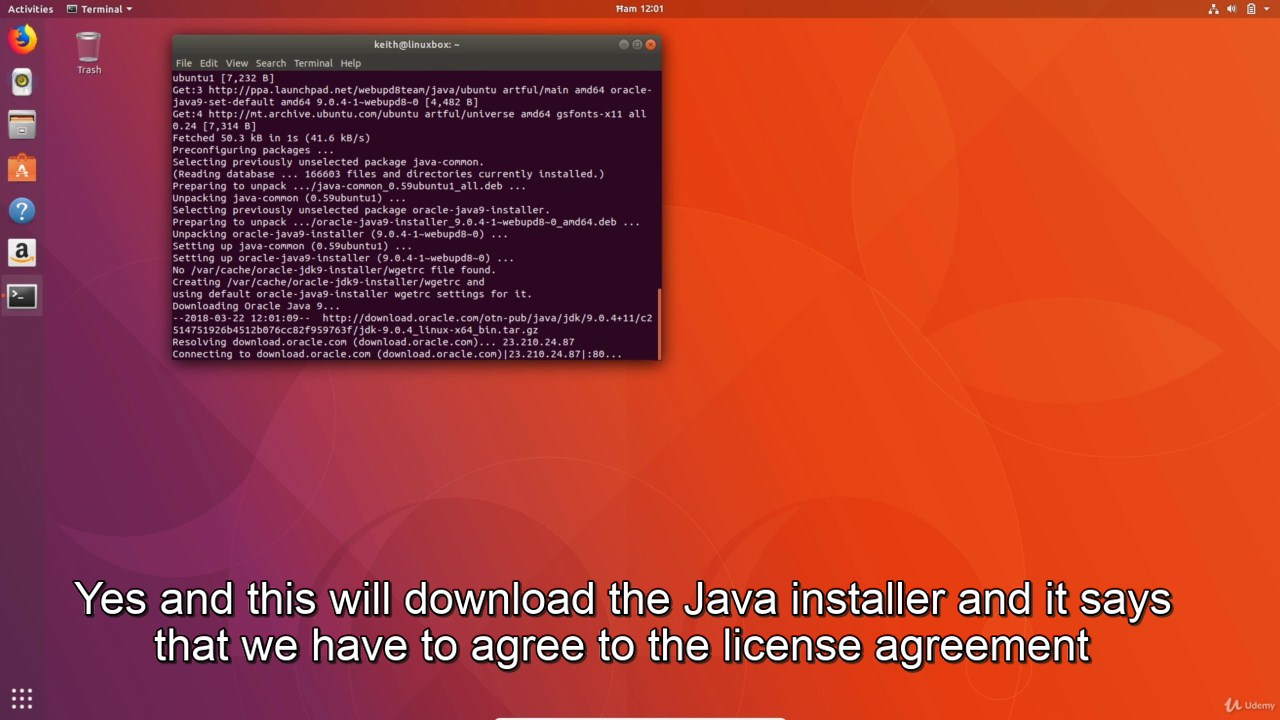Click 'Resolving download.oracle.com' line
Image resolution: width=1280 pixels, height=720 pixels.
[373, 342]
